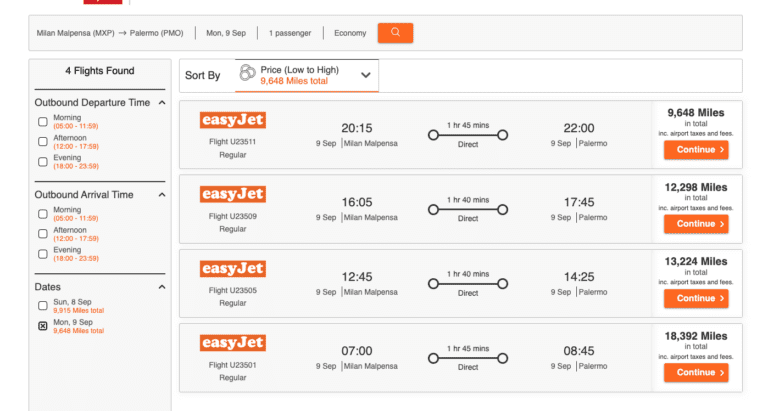Check Afternoon outbound departure time filter
Screen dimensions: 768x411
[43, 142]
